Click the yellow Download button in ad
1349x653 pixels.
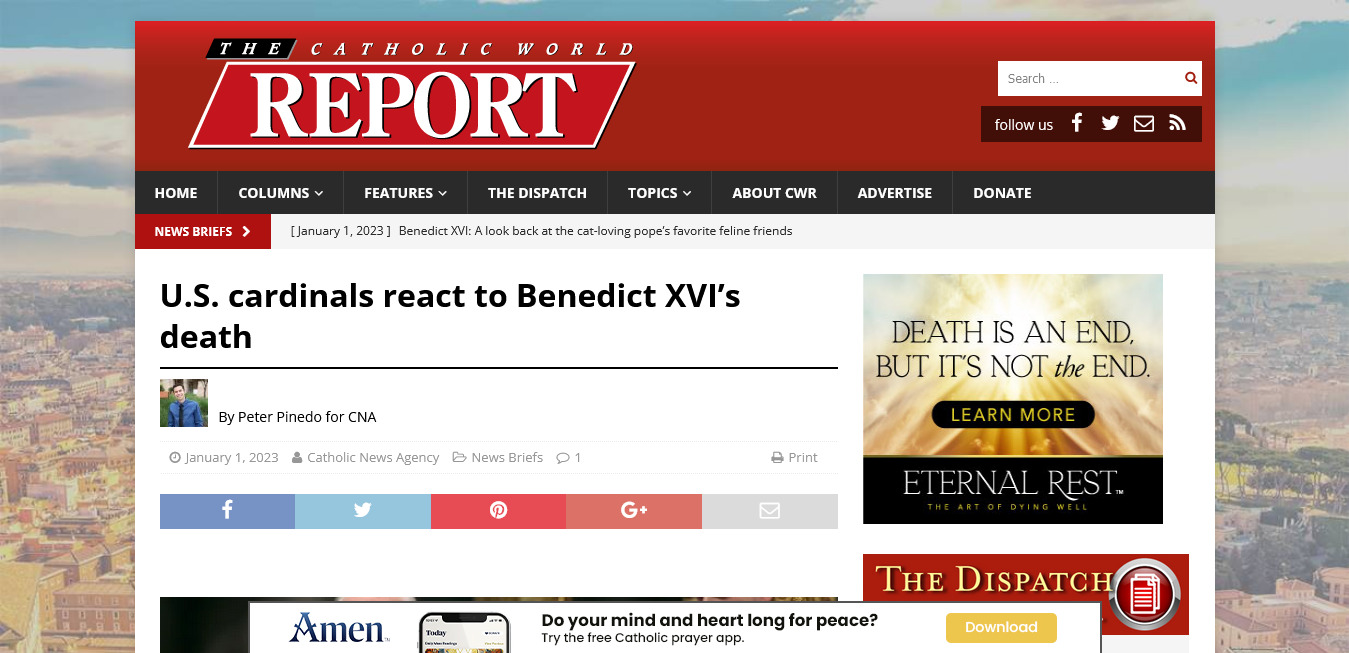click(x=1001, y=627)
